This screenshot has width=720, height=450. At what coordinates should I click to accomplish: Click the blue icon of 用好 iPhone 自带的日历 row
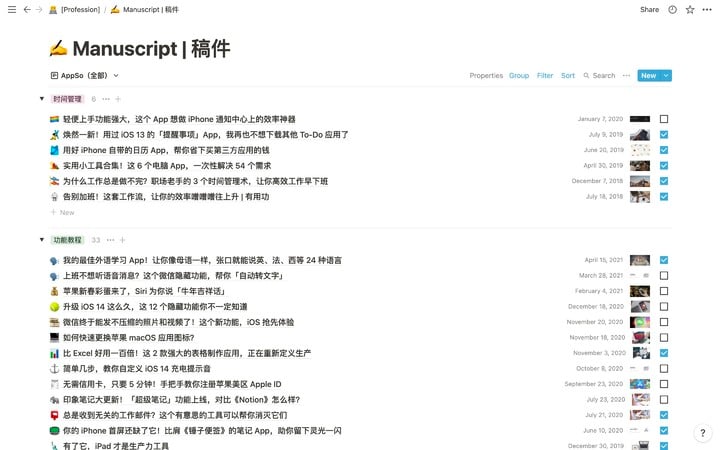pyautogui.click(x=54, y=150)
